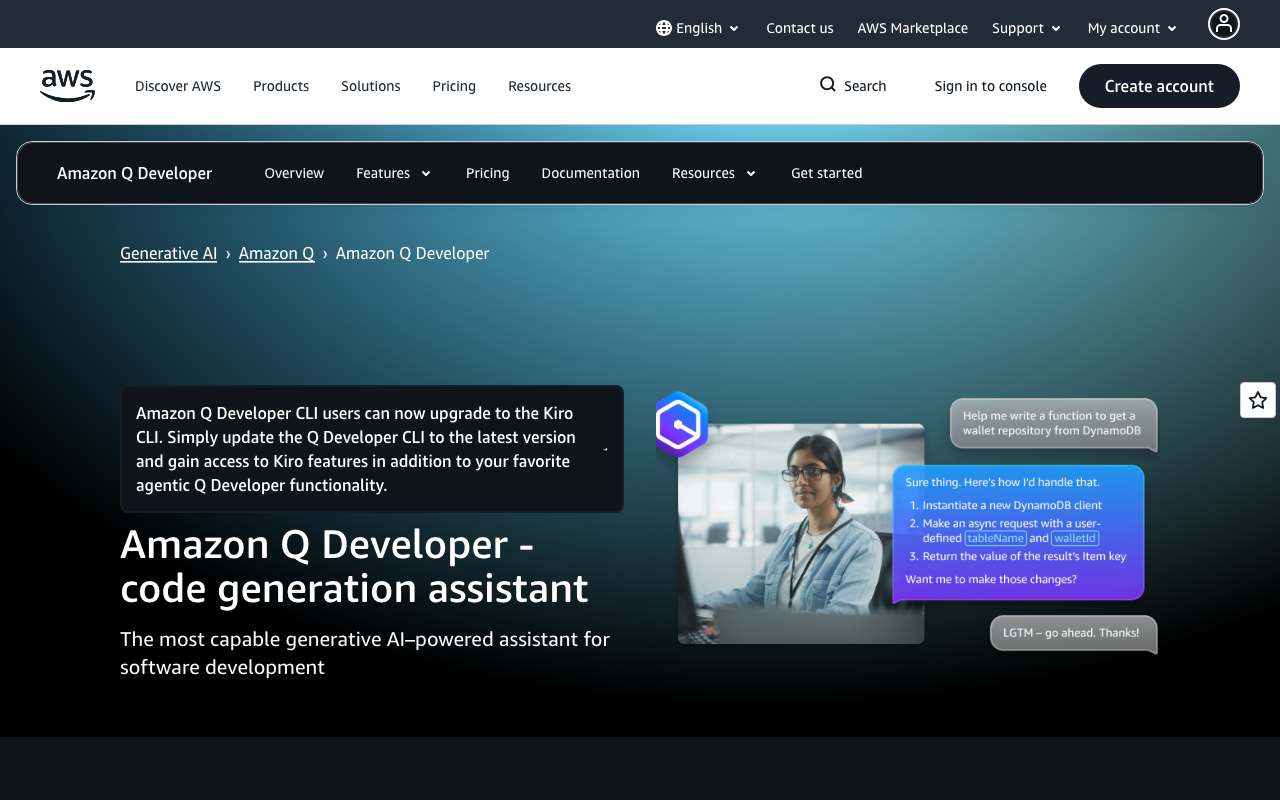Click the Create account button
This screenshot has height=800, width=1280.
click(1159, 86)
